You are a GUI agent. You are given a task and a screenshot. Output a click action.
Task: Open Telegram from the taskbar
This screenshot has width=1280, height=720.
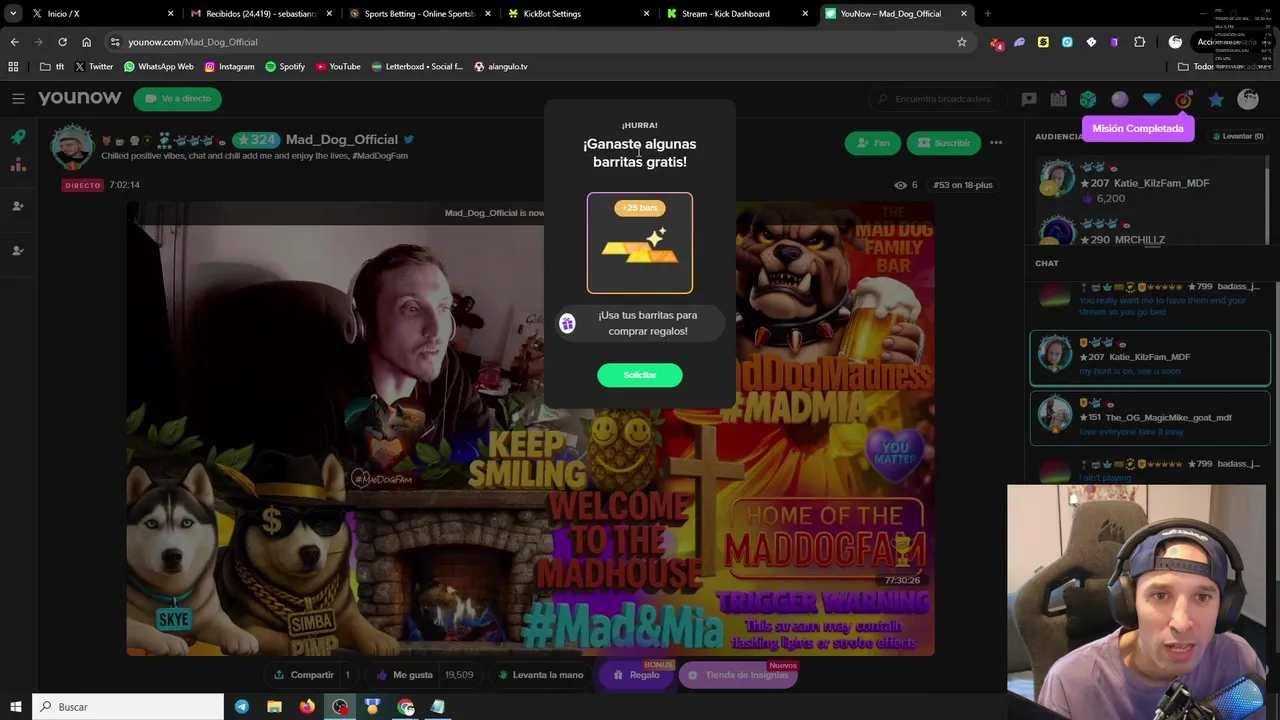pyautogui.click(x=242, y=707)
